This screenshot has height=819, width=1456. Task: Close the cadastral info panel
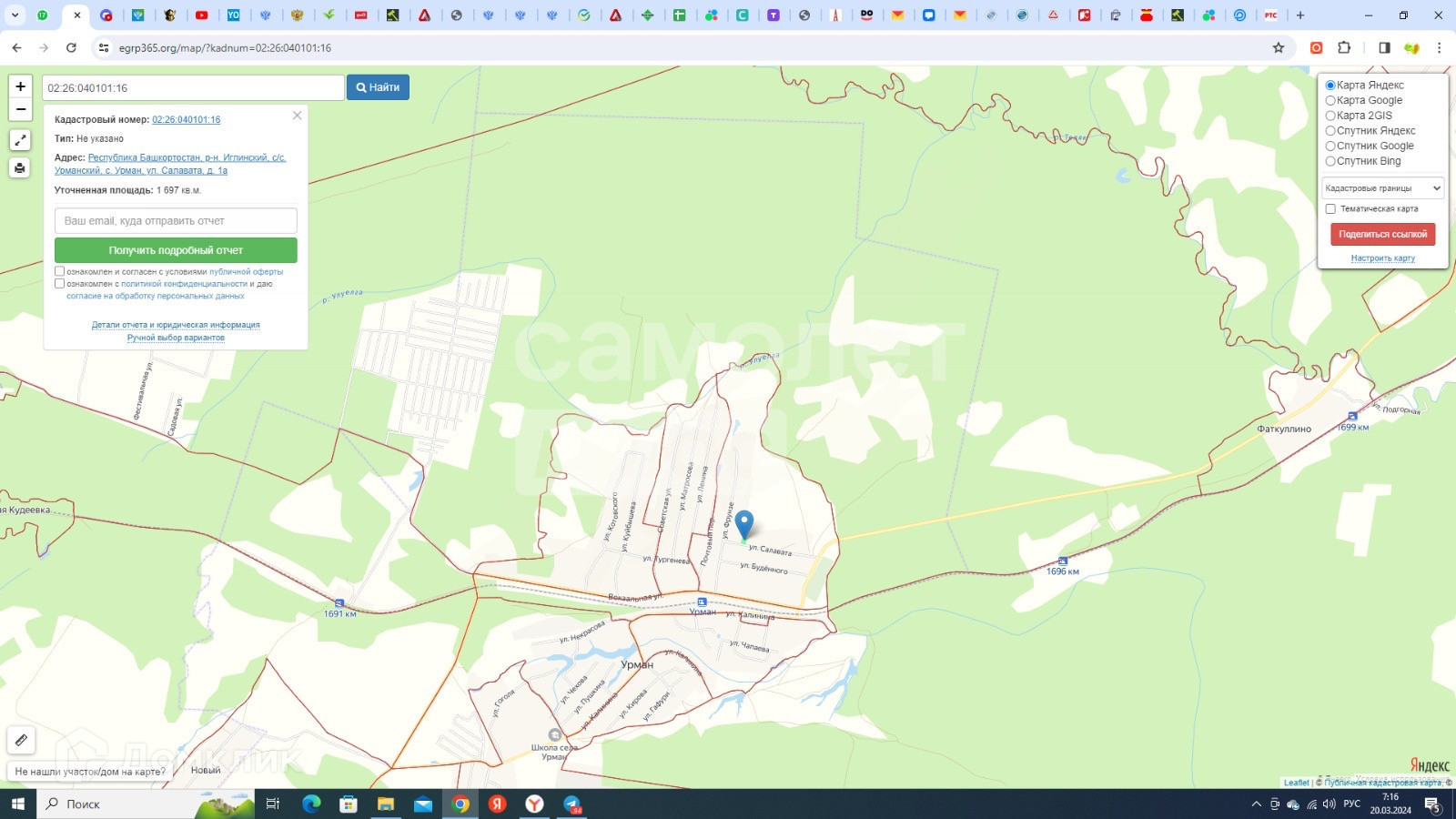tap(297, 116)
